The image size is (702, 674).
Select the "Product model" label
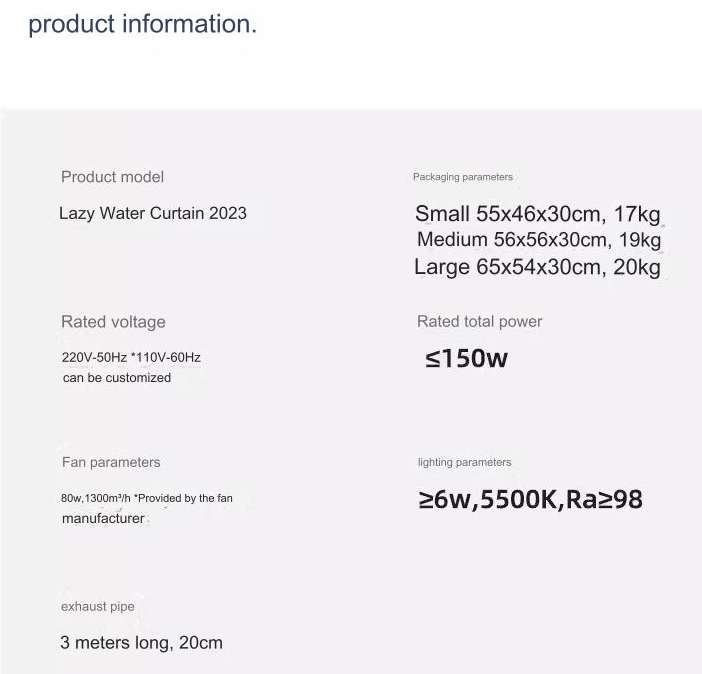click(x=112, y=177)
